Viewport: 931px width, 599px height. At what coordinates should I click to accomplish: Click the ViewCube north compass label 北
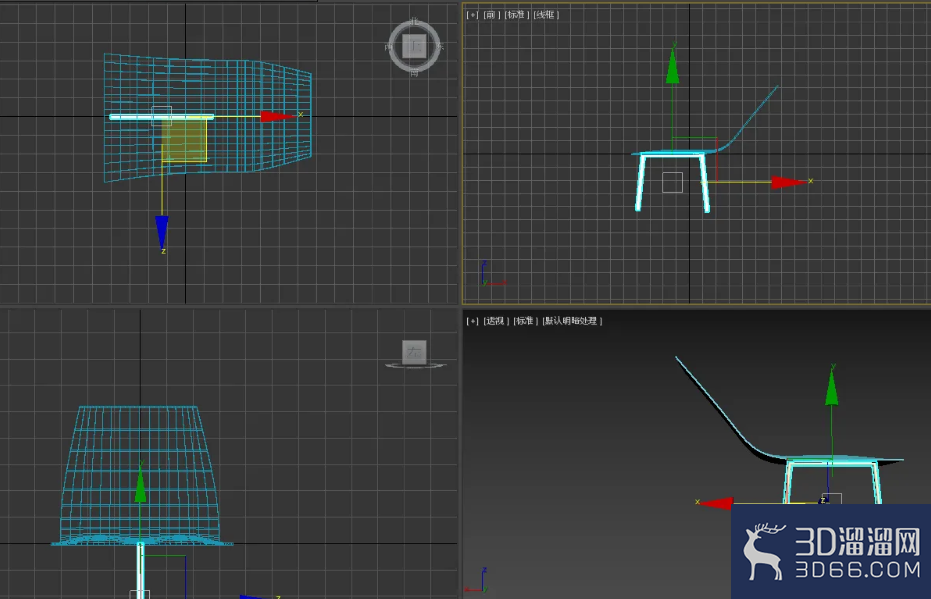(414, 21)
